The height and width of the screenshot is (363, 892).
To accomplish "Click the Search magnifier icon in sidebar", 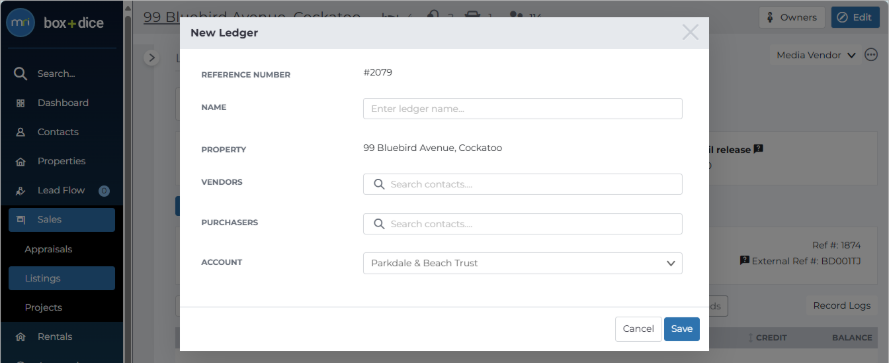I will pos(20,73).
